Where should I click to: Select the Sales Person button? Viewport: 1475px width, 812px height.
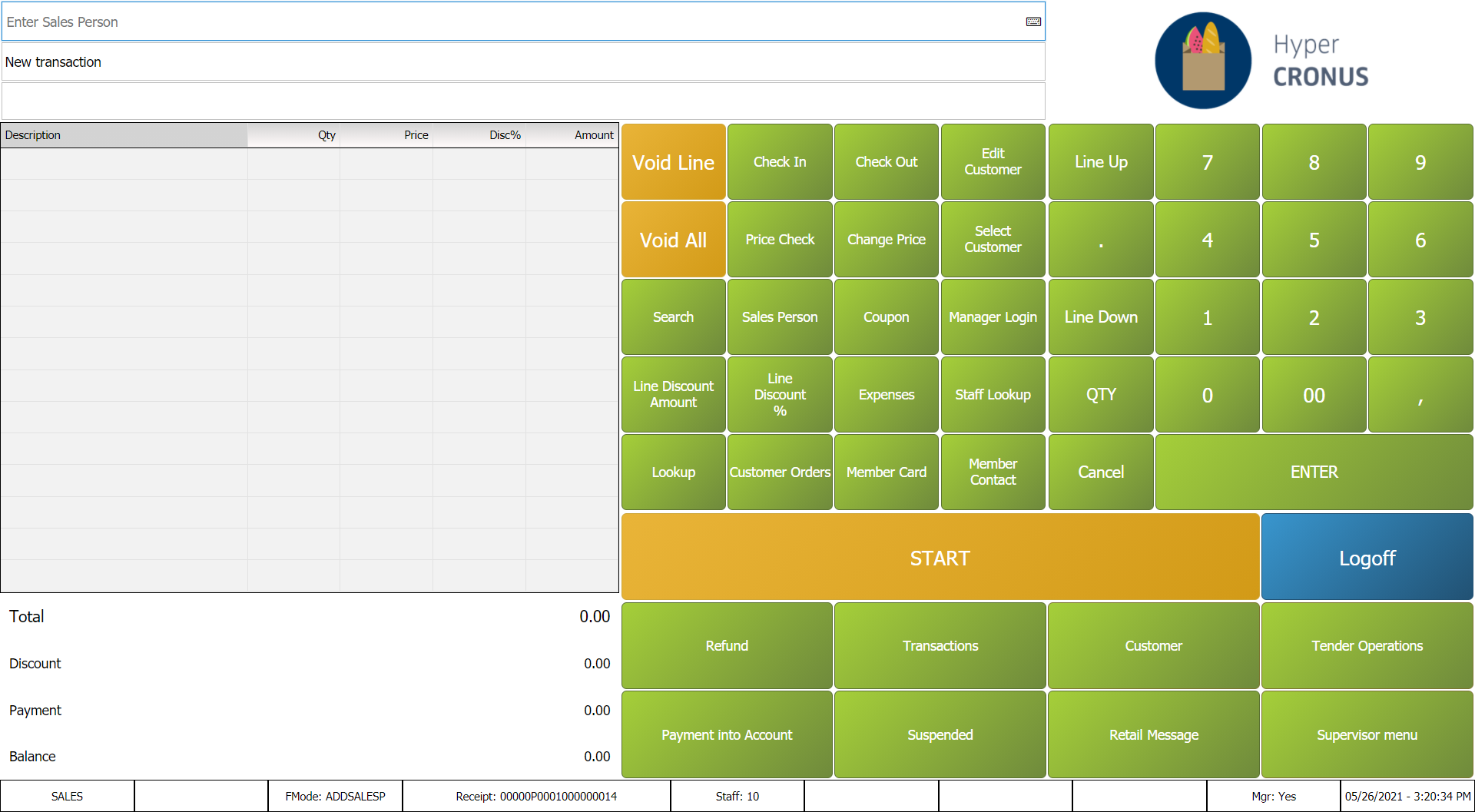coord(779,317)
